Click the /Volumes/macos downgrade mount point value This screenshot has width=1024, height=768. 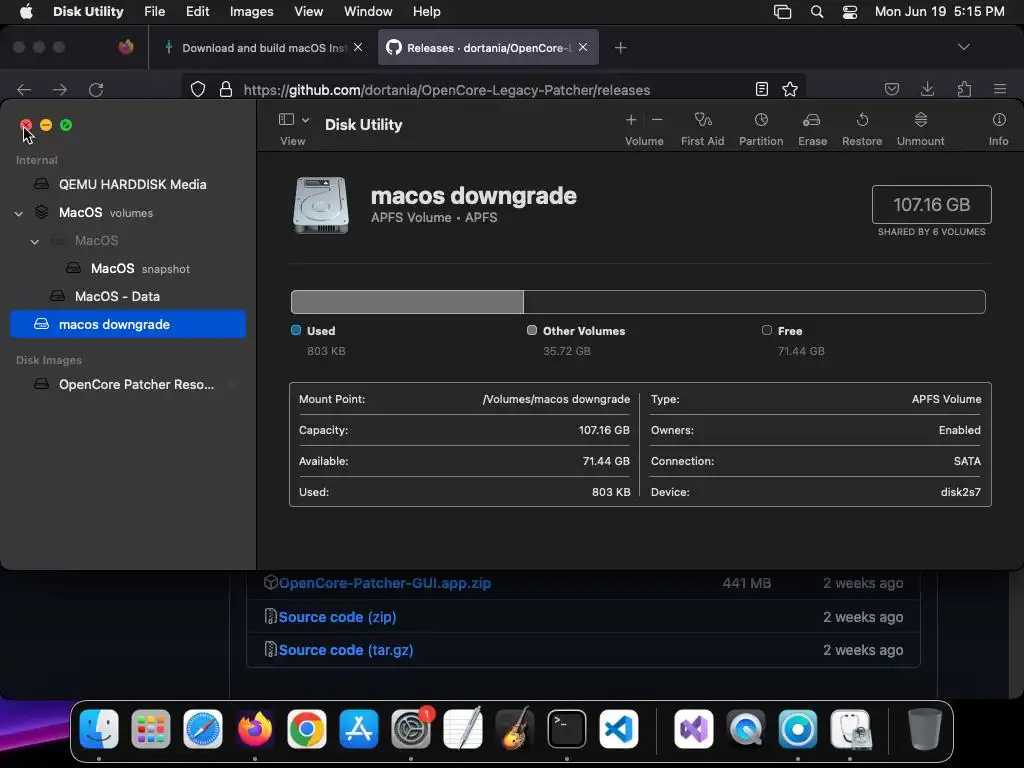(556, 399)
